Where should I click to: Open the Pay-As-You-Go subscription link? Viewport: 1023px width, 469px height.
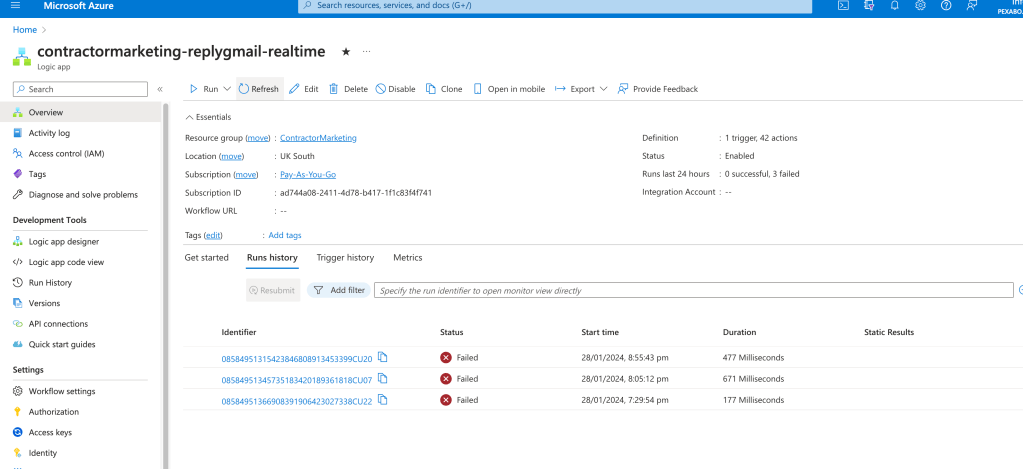click(308, 175)
